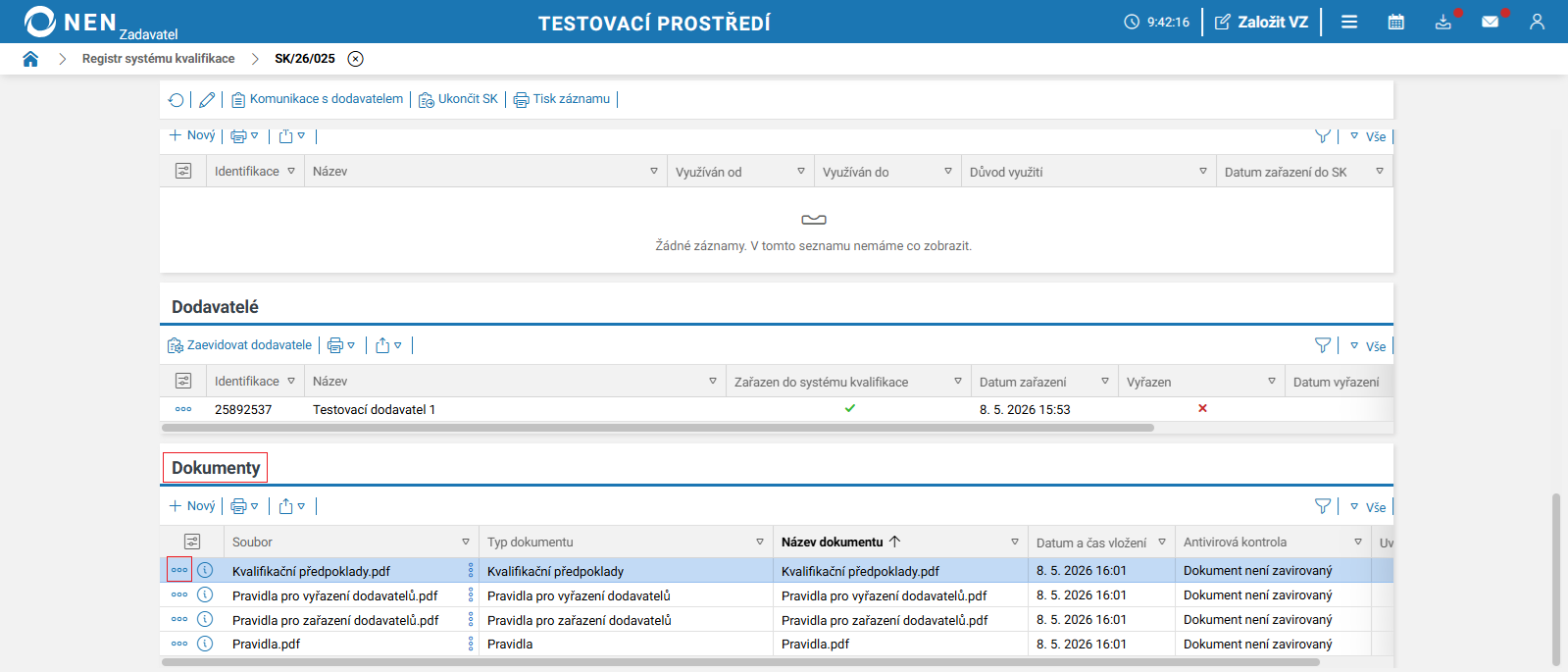
Task: Open the downloads icon in header
Action: [1443, 22]
